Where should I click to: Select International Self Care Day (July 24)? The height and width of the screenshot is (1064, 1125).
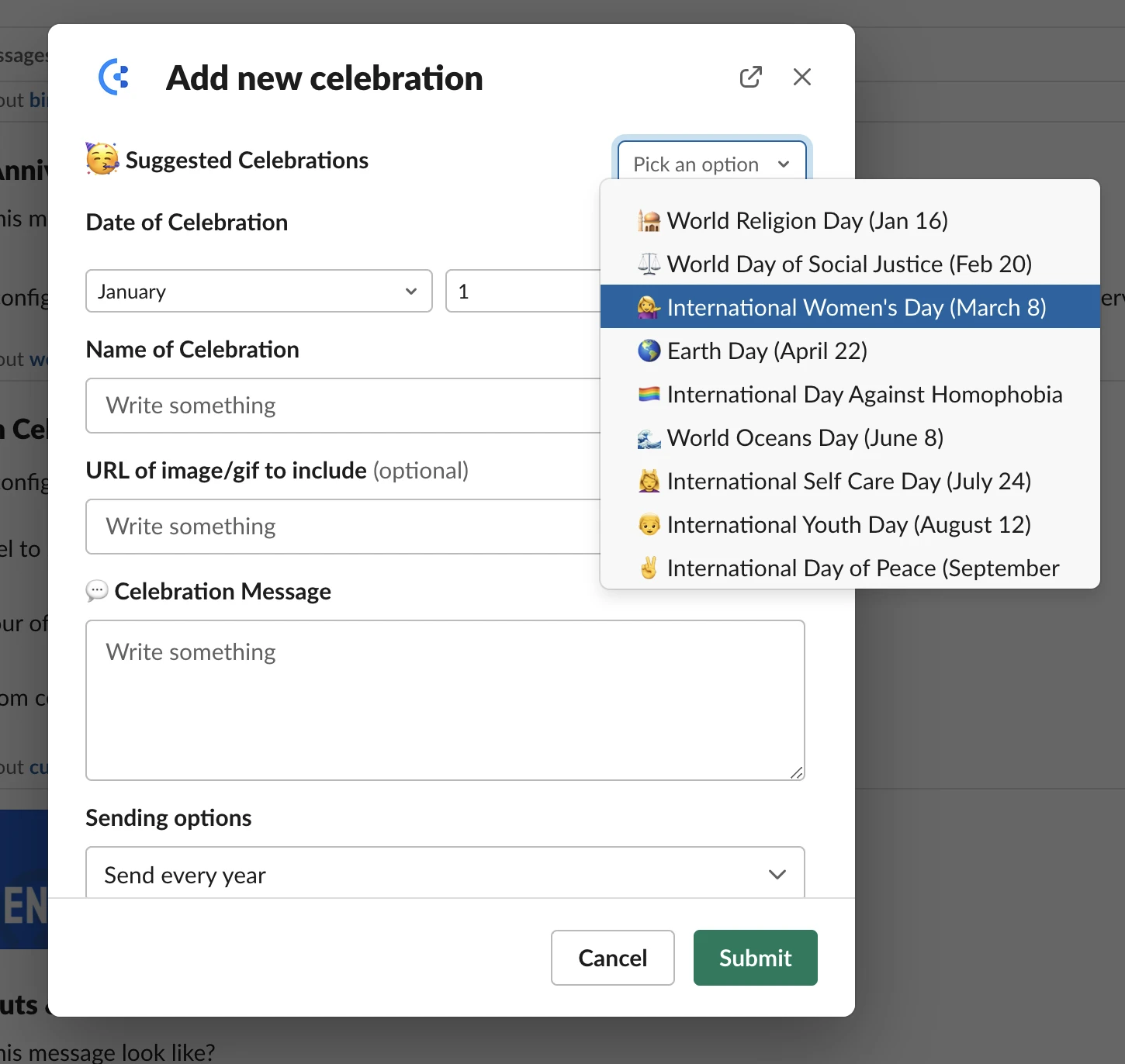coord(850,481)
